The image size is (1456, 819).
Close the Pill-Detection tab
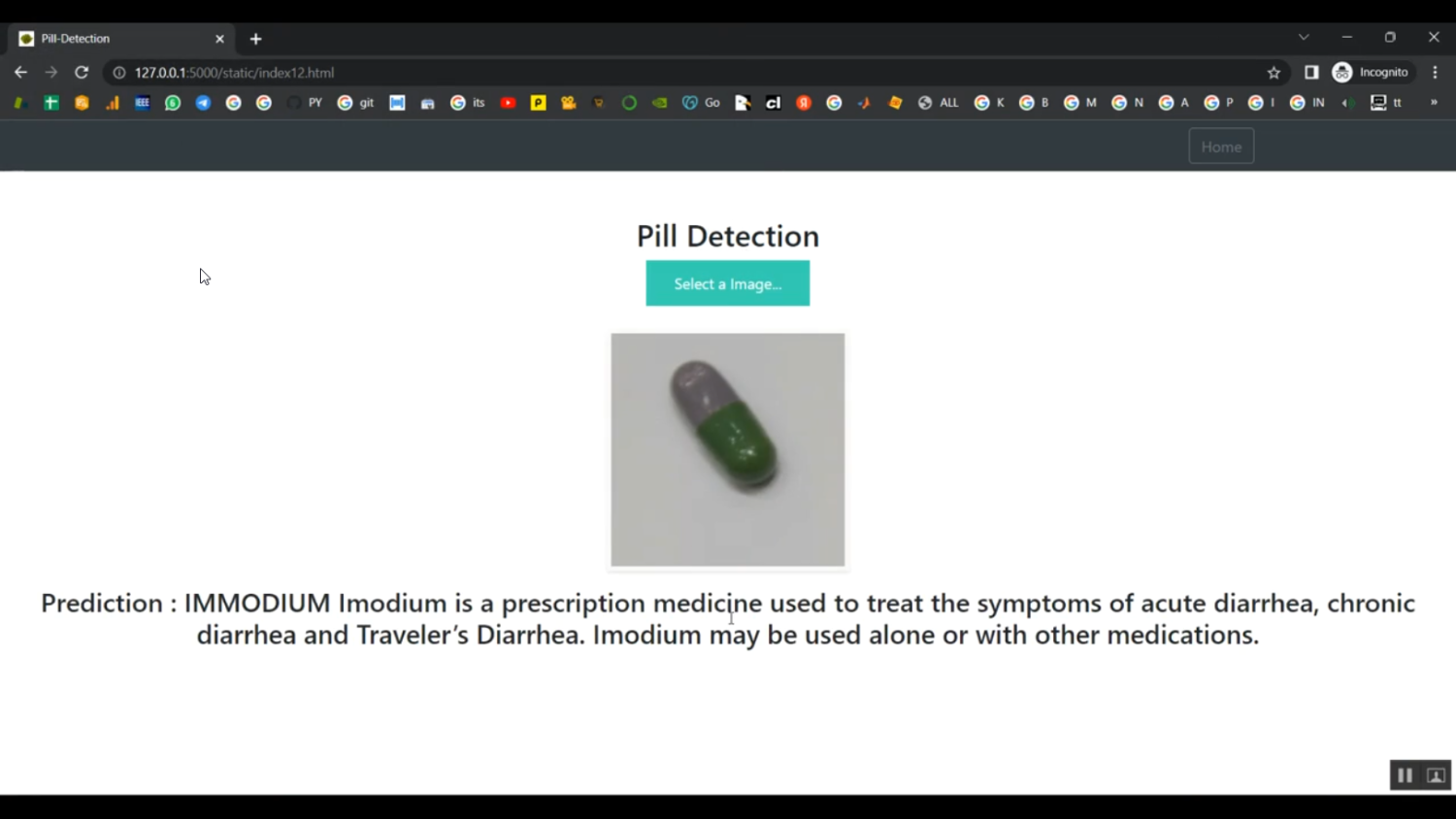(x=219, y=39)
